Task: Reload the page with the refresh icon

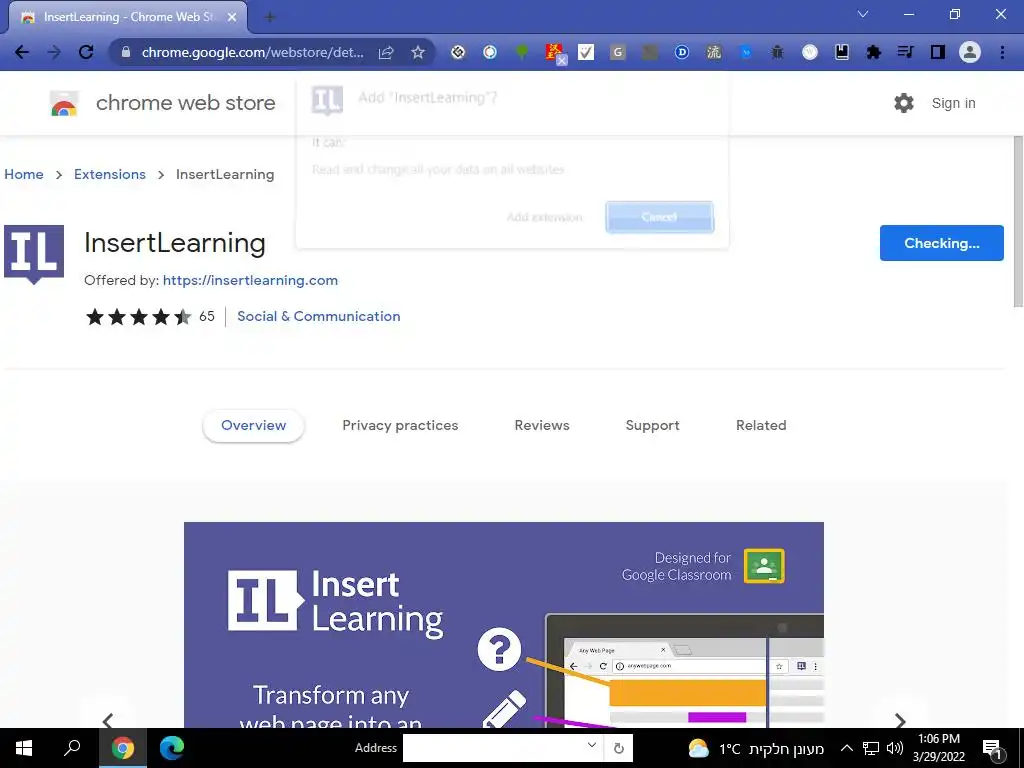Action: [86, 52]
